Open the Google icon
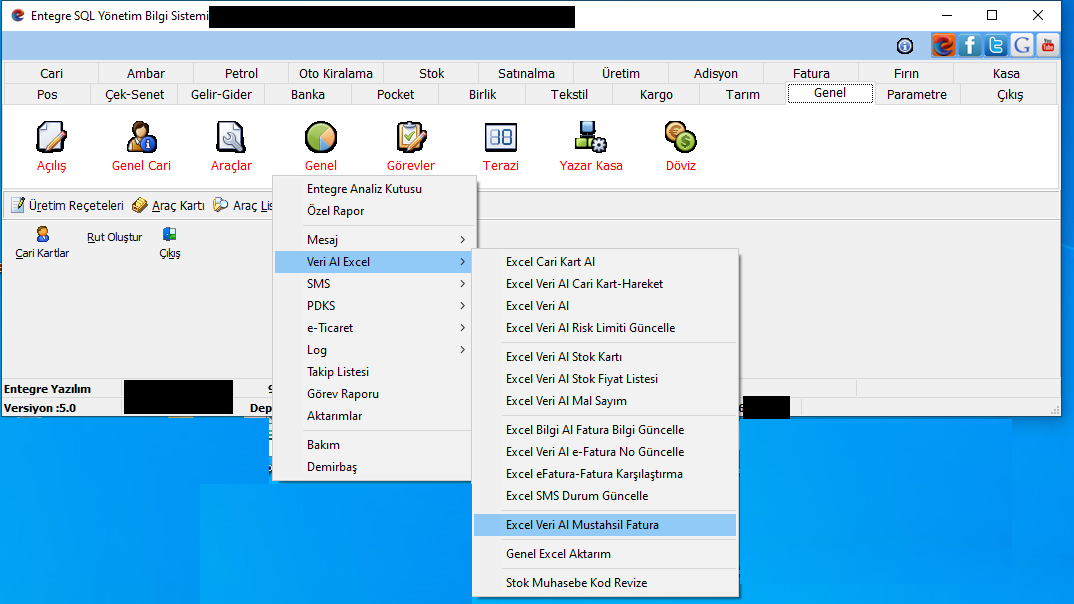 point(1022,46)
